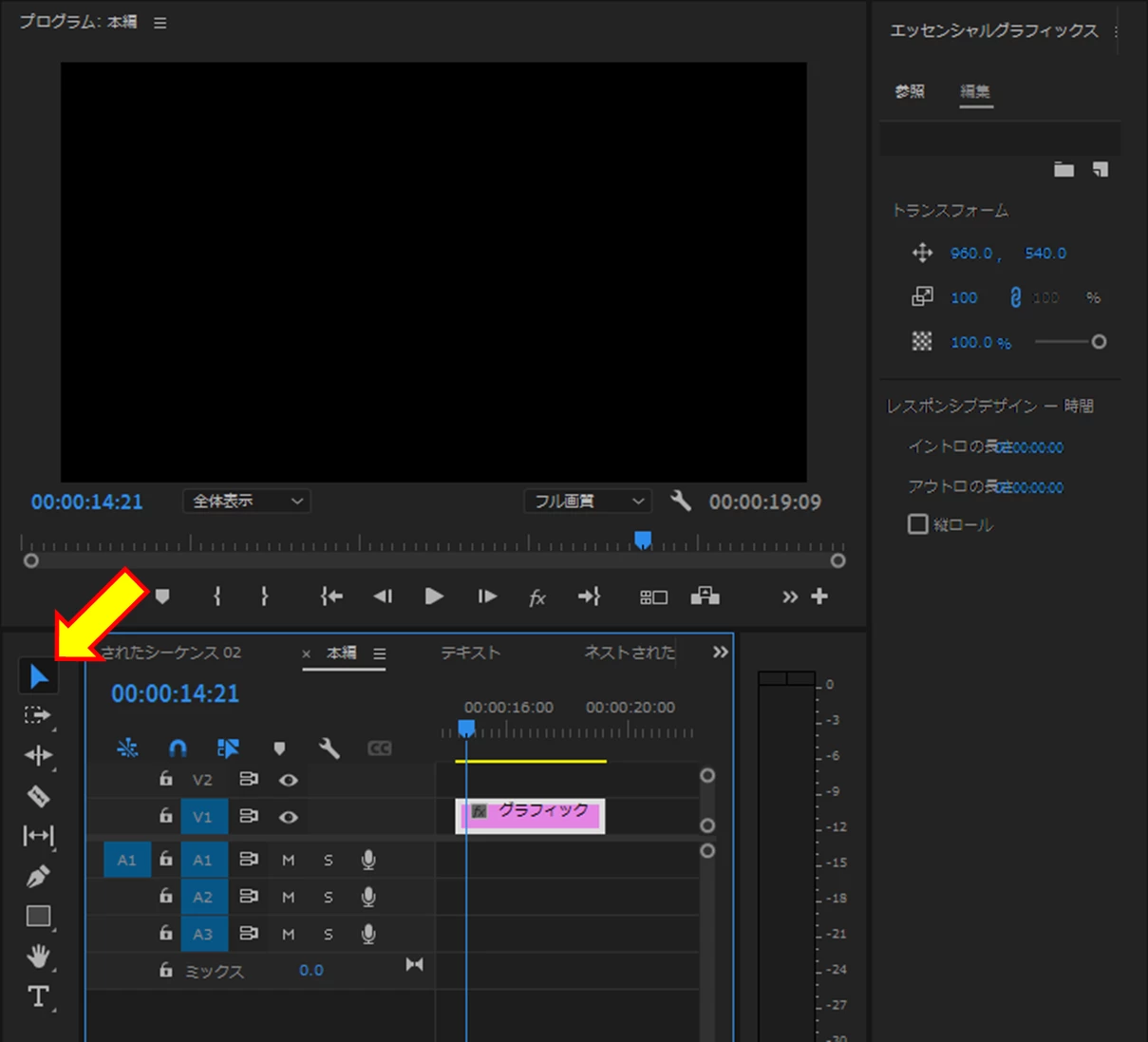Click the Extract button
The image size is (1148, 1042).
pos(705,597)
